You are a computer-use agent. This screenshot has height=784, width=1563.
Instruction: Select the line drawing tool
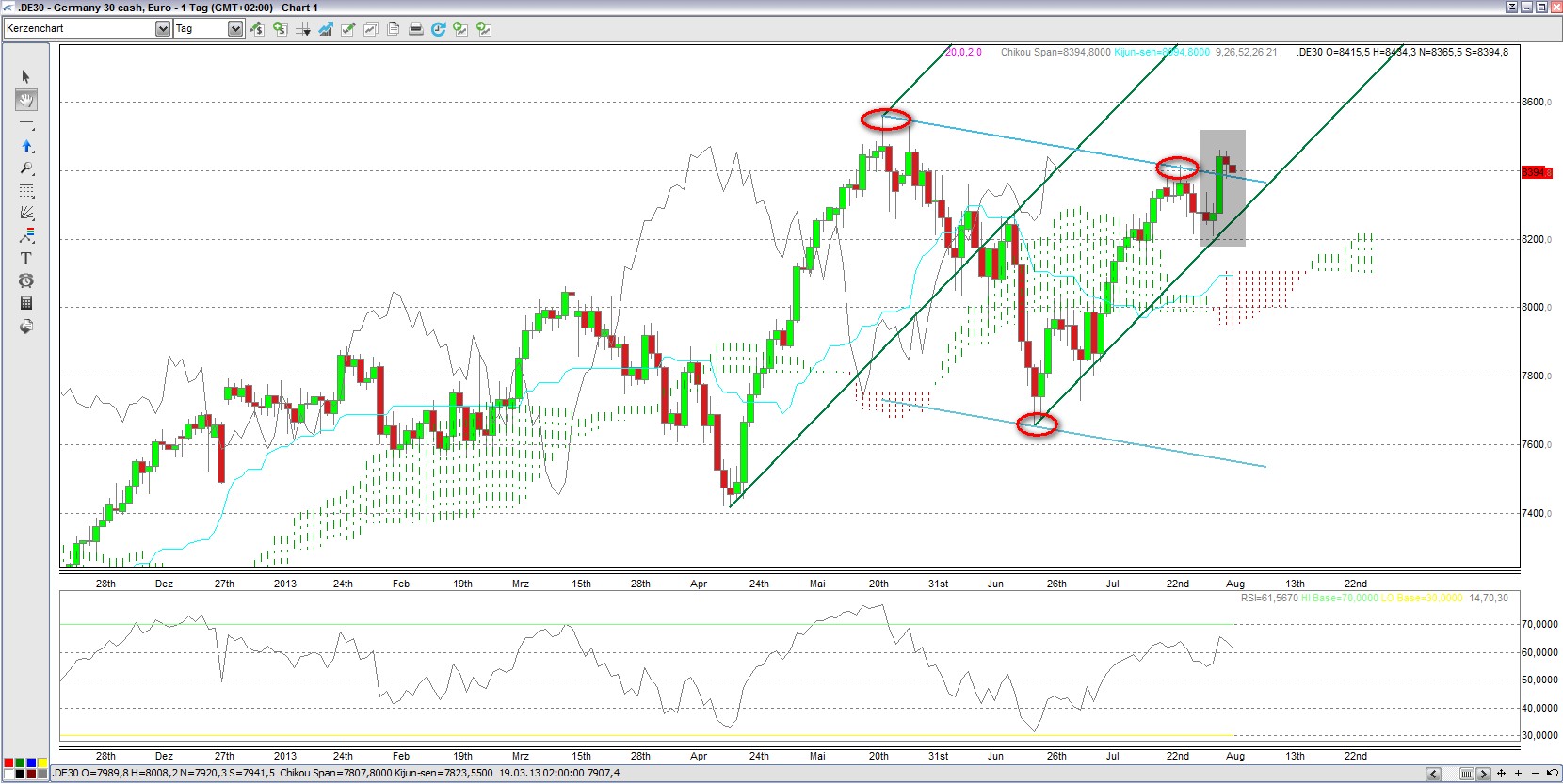pos(25,124)
